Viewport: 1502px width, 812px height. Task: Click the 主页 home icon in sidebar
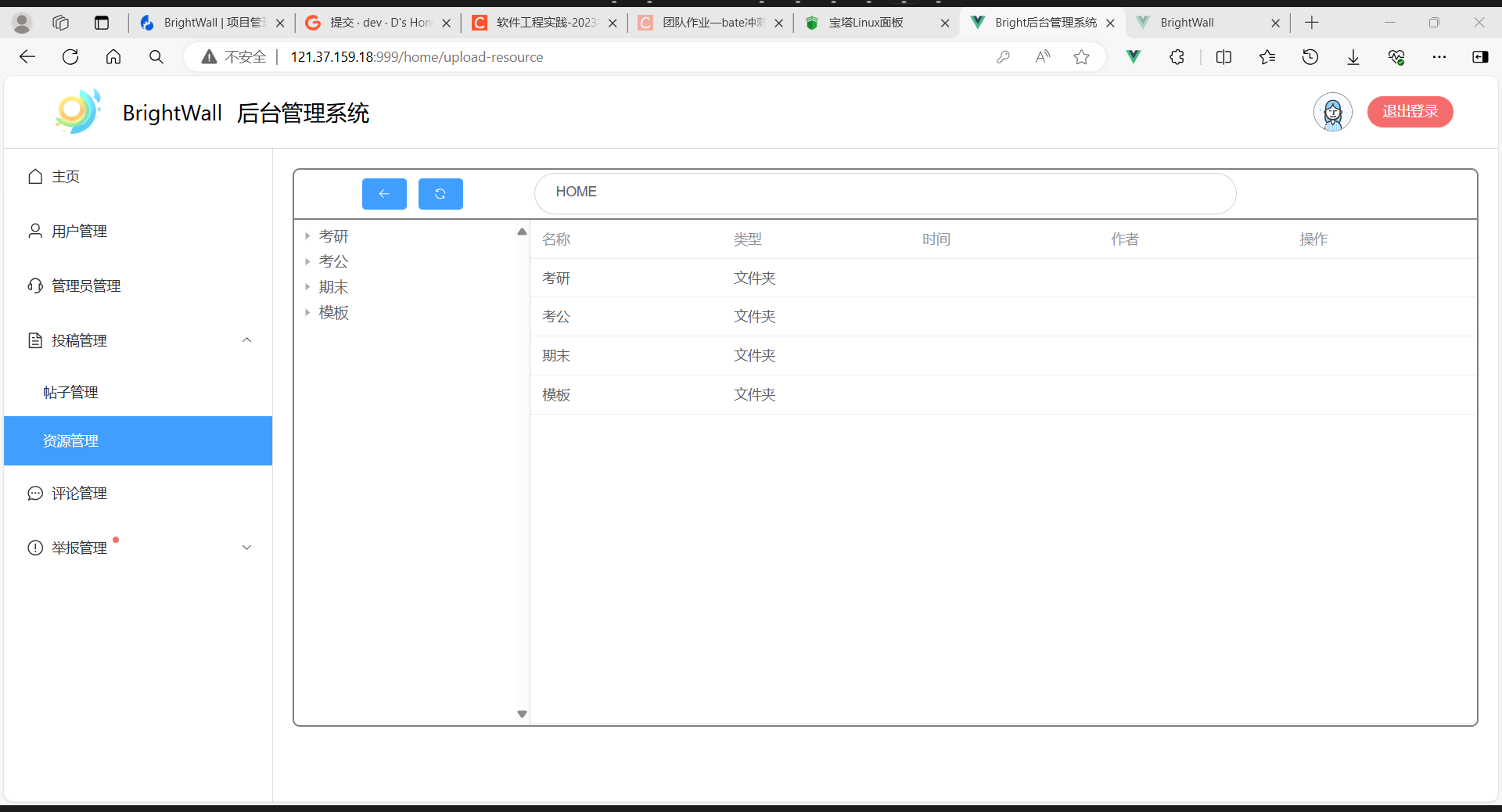35,177
